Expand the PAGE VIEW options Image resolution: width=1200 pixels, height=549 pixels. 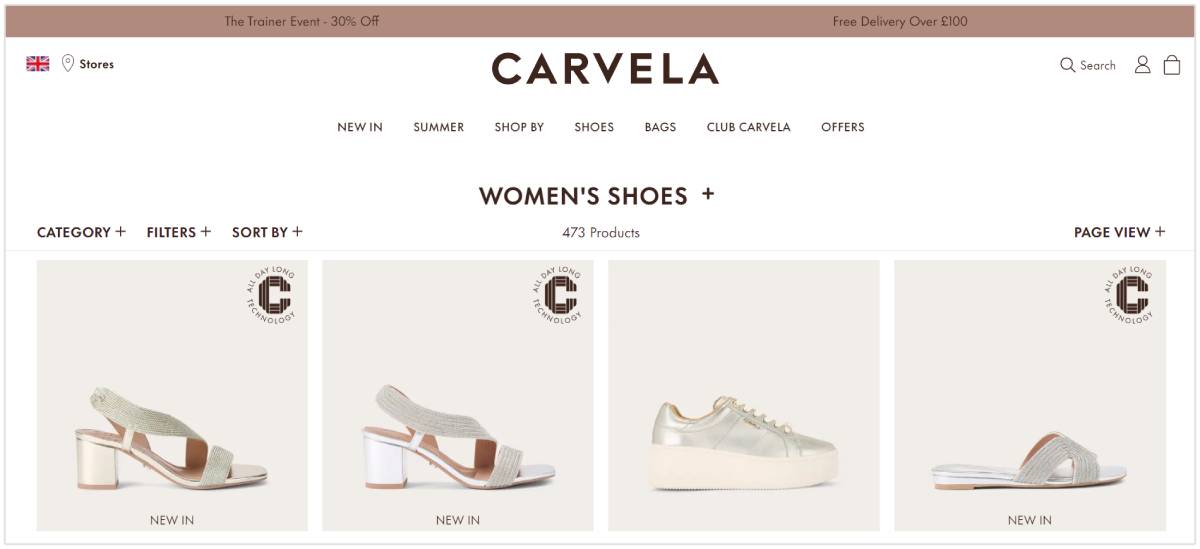click(1120, 232)
